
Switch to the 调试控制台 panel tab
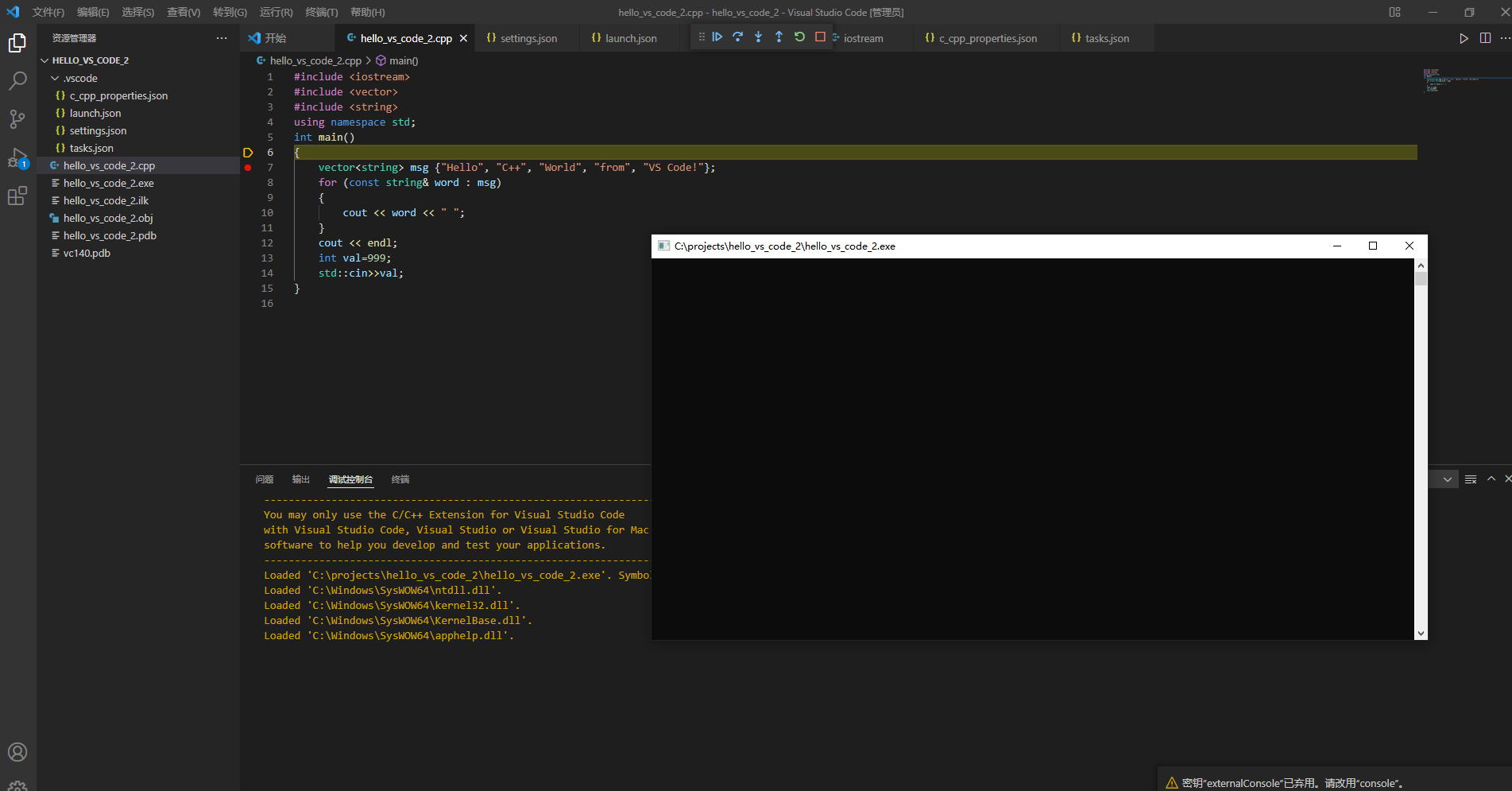tap(350, 479)
